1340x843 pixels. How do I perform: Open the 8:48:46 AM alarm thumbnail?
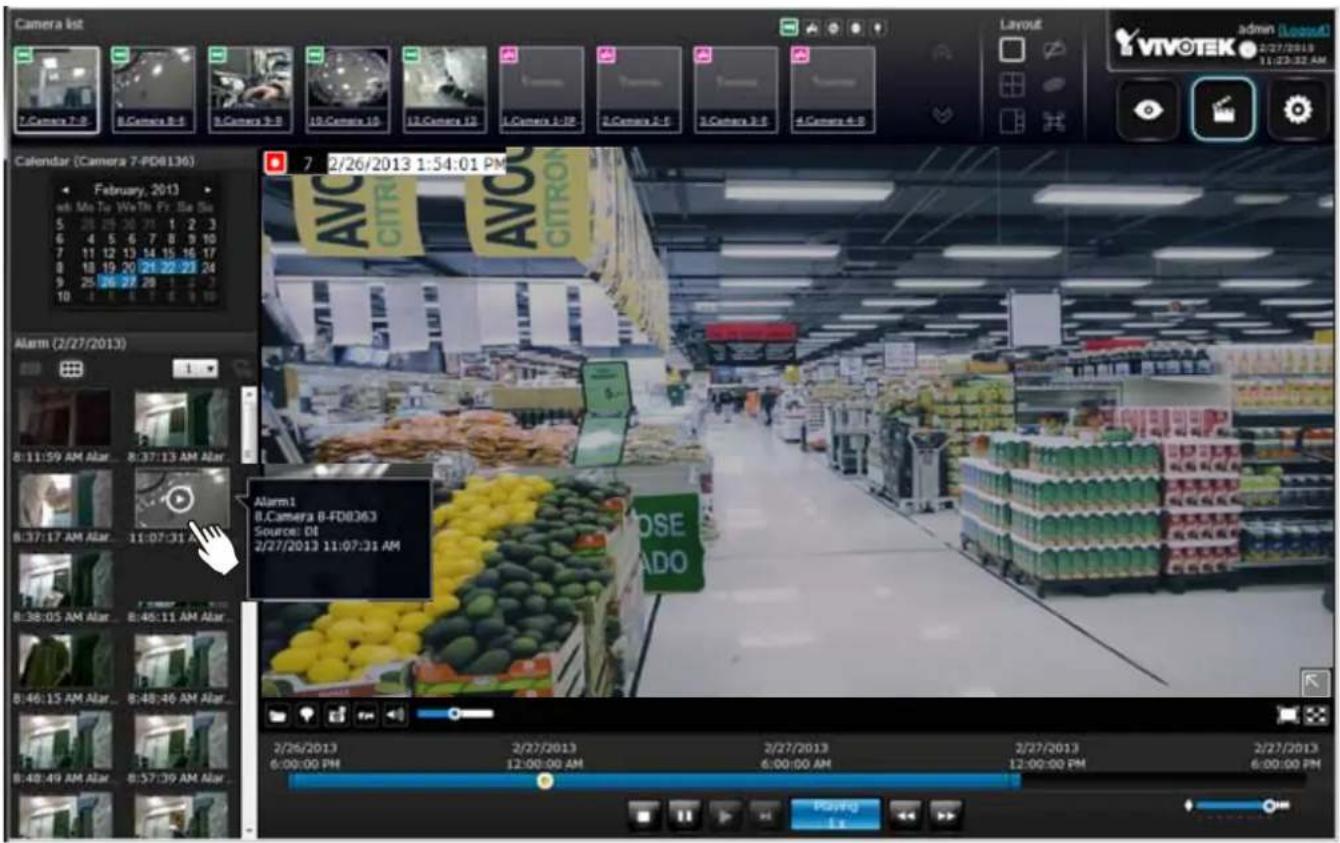[181, 660]
